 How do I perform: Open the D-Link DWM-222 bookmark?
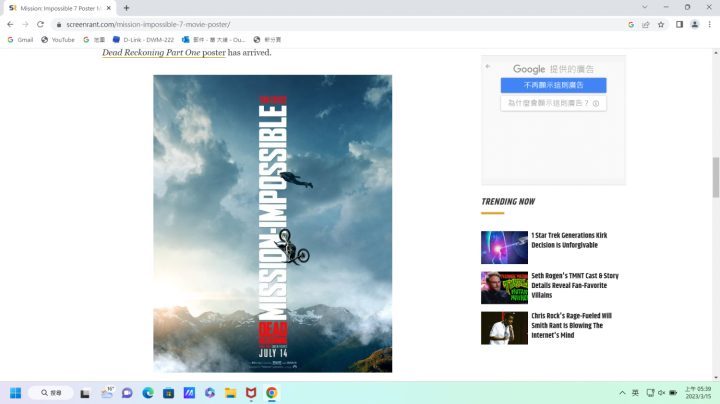[x=143, y=40]
